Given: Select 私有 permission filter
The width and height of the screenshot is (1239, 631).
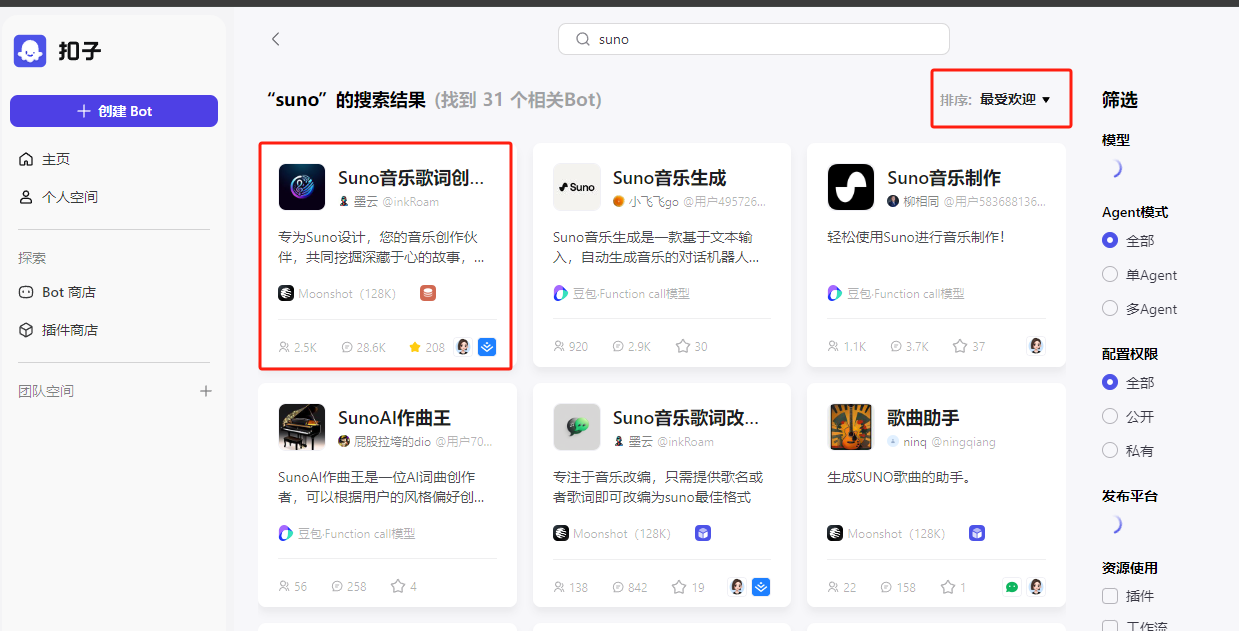Looking at the screenshot, I should click(x=1110, y=450).
